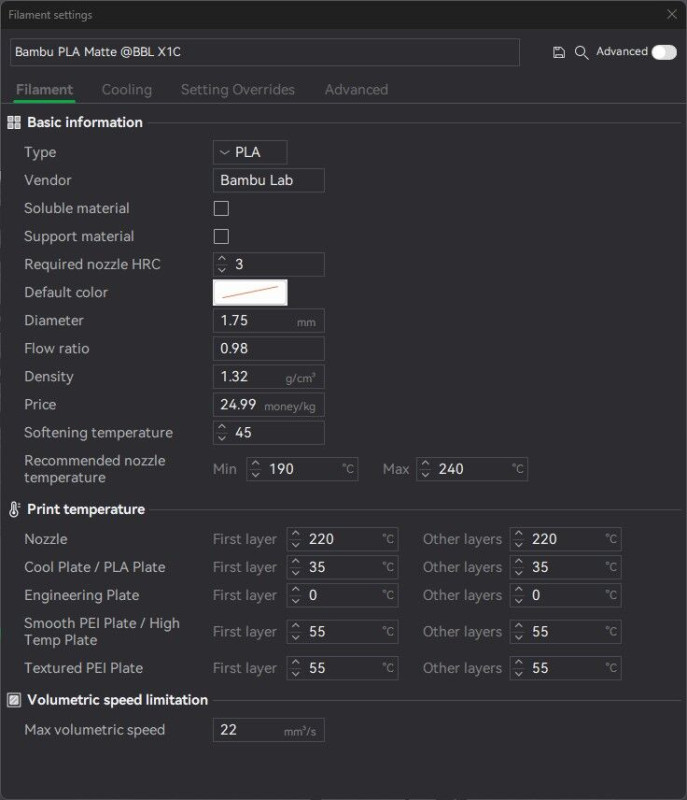Increase the Required nozzle HRC value

[x=222, y=259]
